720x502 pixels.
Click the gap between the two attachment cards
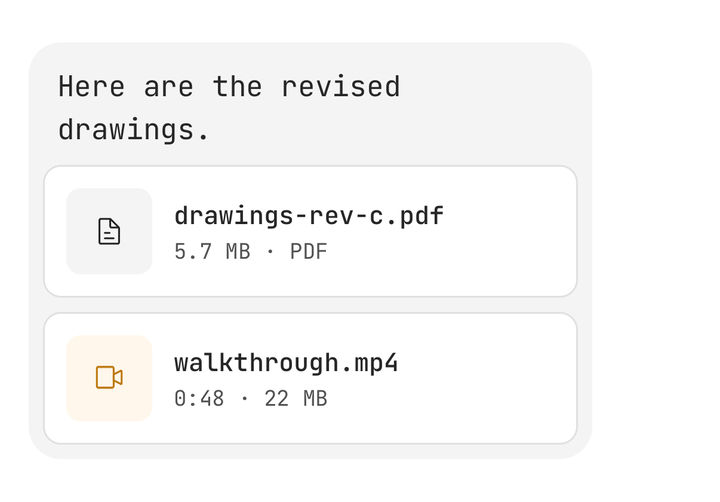tap(310, 305)
